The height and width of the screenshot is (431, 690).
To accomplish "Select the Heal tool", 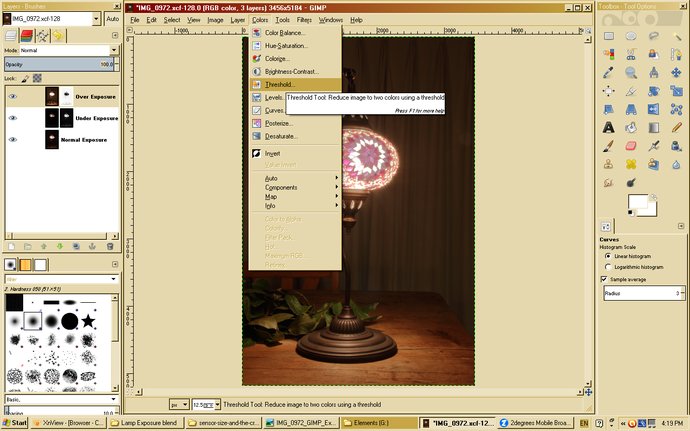I will coord(631,164).
